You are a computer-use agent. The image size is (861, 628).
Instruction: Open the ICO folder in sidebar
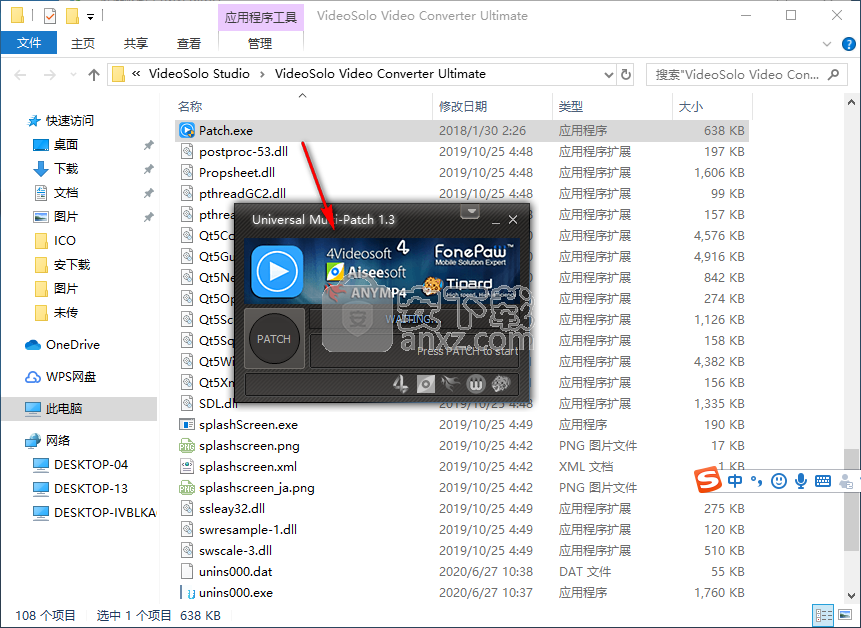point(65,240)
